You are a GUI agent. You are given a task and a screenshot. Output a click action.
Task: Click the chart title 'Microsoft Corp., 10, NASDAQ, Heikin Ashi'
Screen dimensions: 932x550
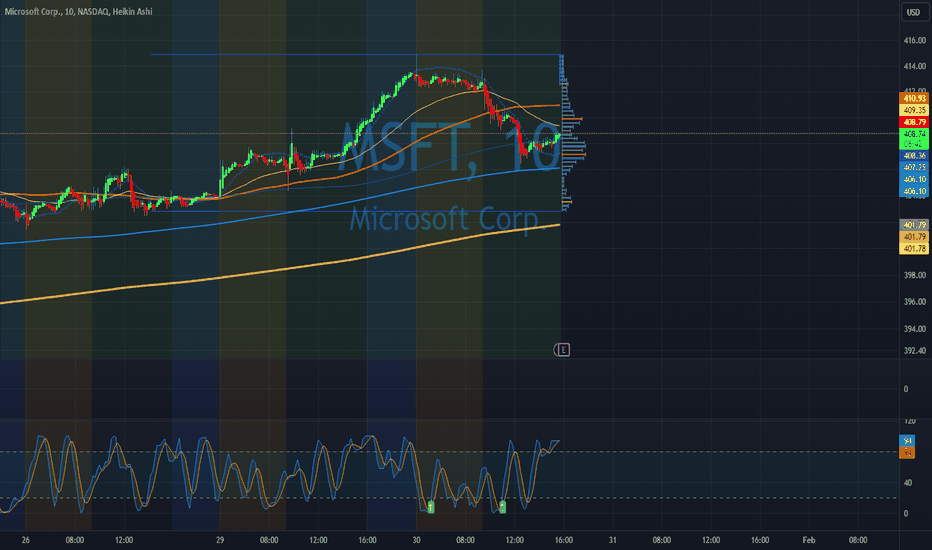click(x=78, y=11)
